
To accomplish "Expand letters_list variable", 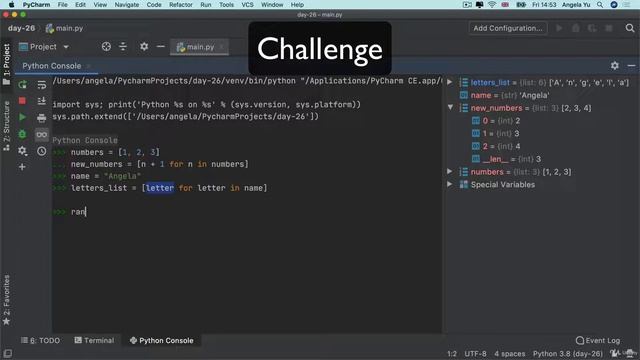I will (x=450, y=82).
